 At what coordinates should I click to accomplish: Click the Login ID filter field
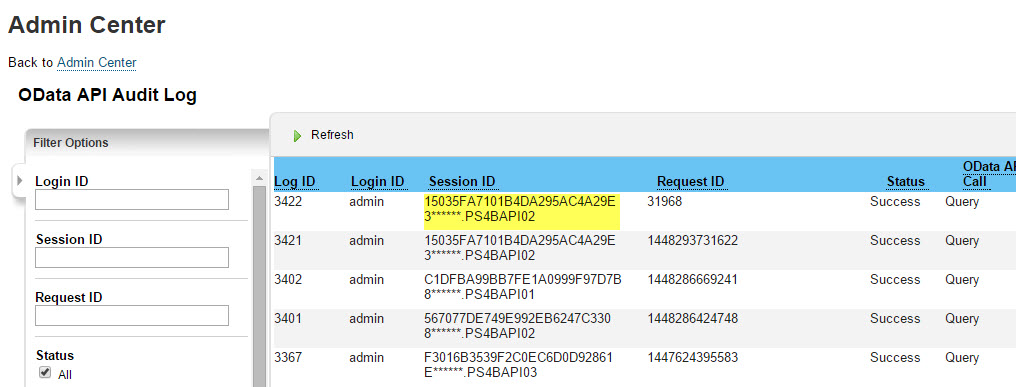[x=132, y=200]
